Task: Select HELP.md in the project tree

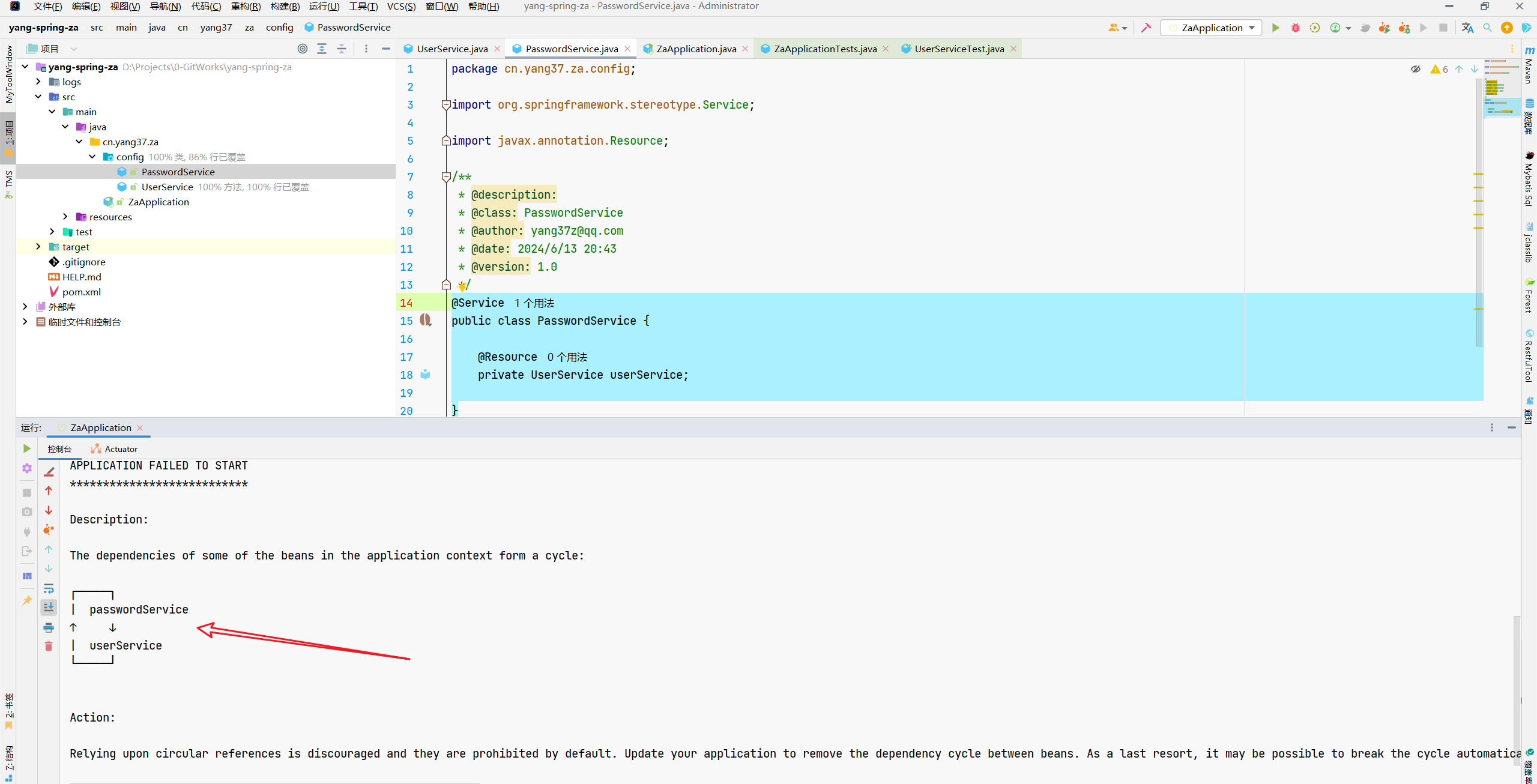Action: click(x=82, y=277)
